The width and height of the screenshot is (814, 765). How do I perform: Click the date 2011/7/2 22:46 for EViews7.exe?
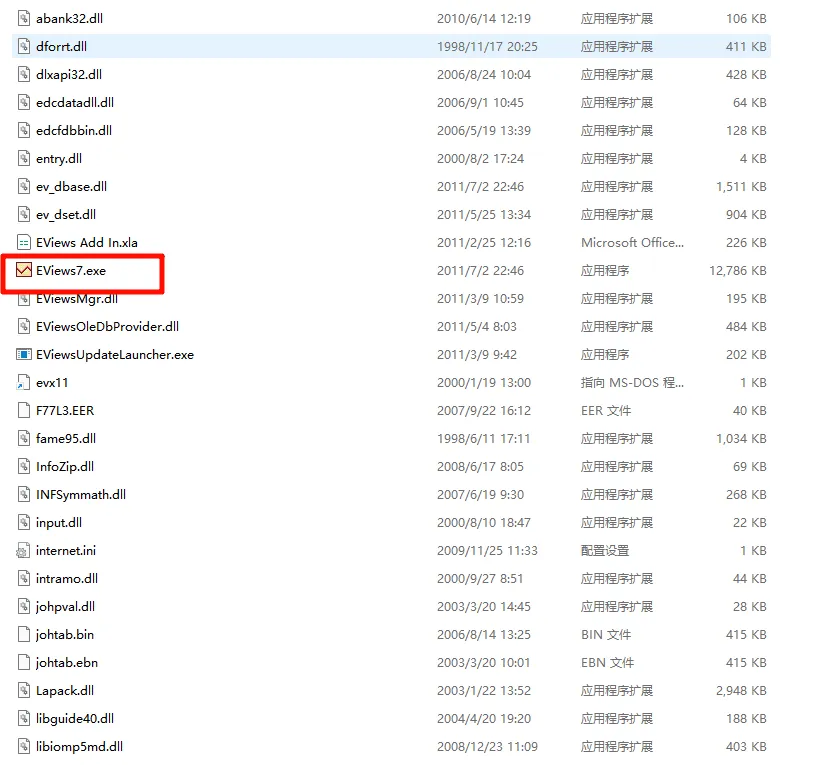point(480,270)
